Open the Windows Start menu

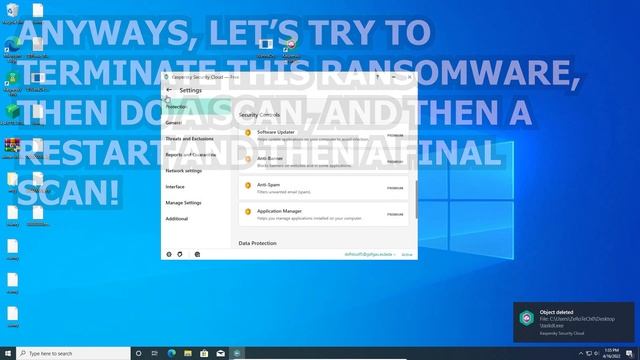[x=8, y=353]
